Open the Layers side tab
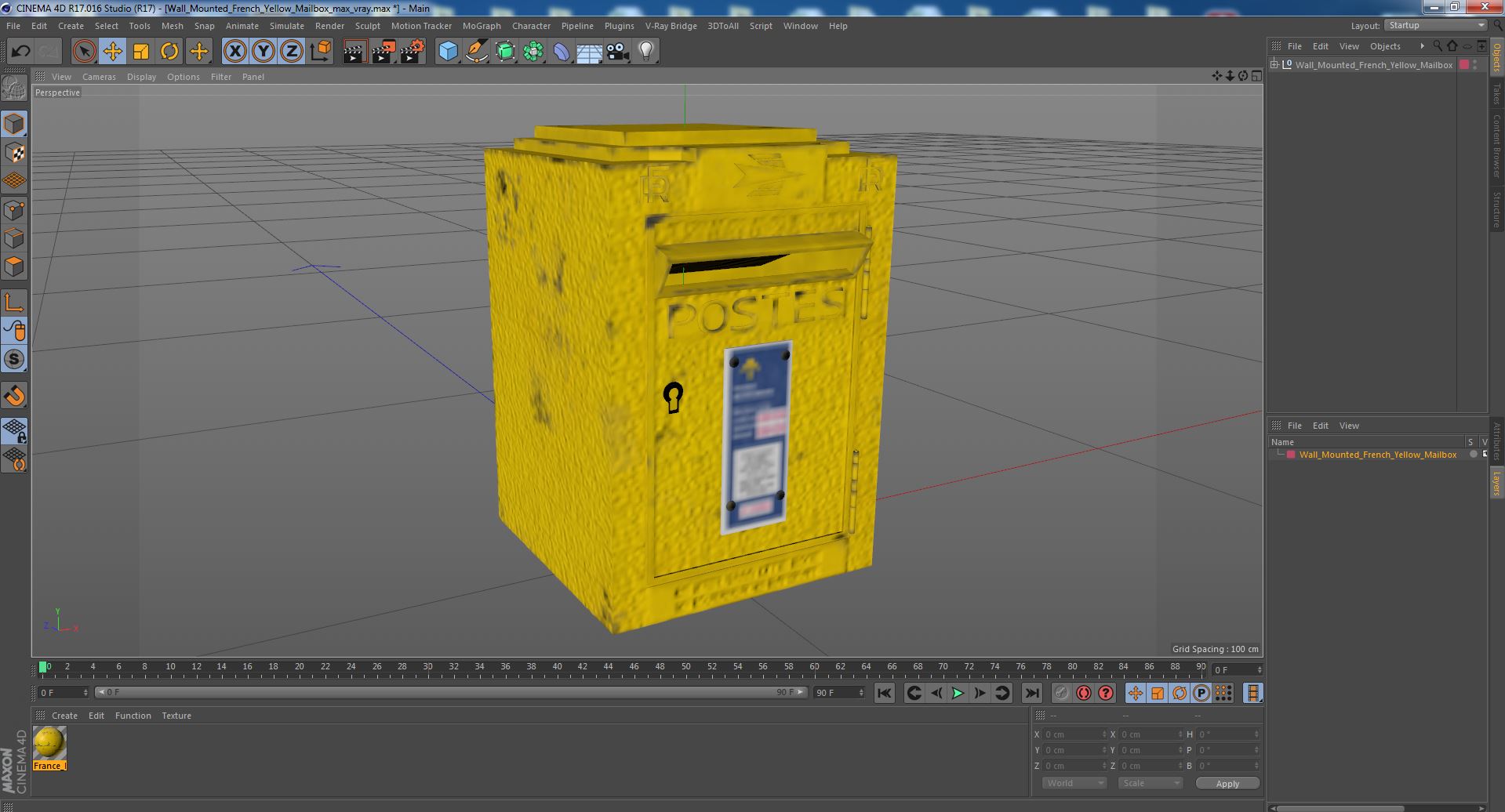Image resolution: width=1505 pixels, height=812 pixels. click(1496, 484)
